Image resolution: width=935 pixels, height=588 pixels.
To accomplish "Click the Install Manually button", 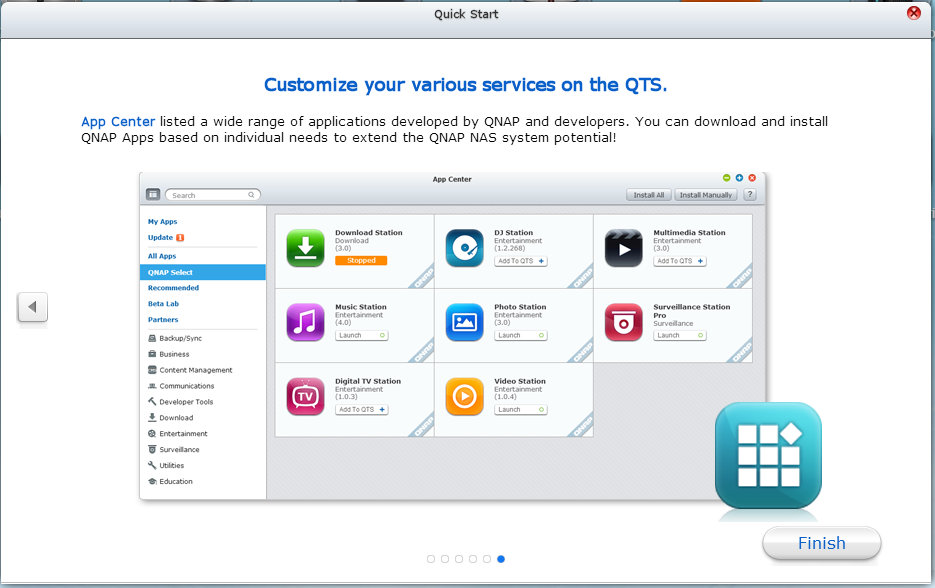I will pos(705,195).
